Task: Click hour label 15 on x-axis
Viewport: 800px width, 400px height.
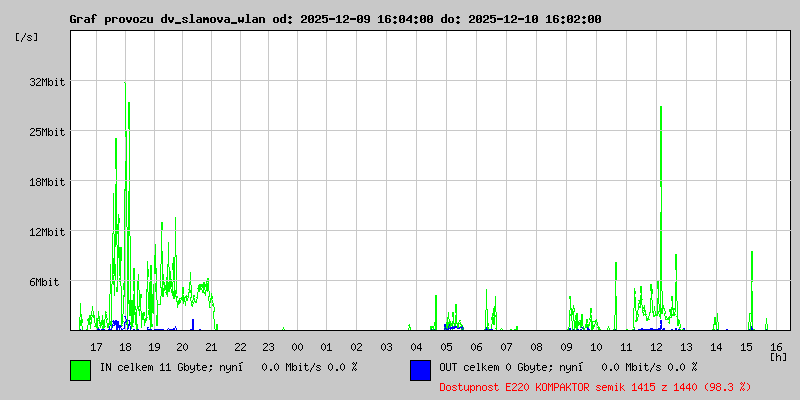Action: pos(746,347)
